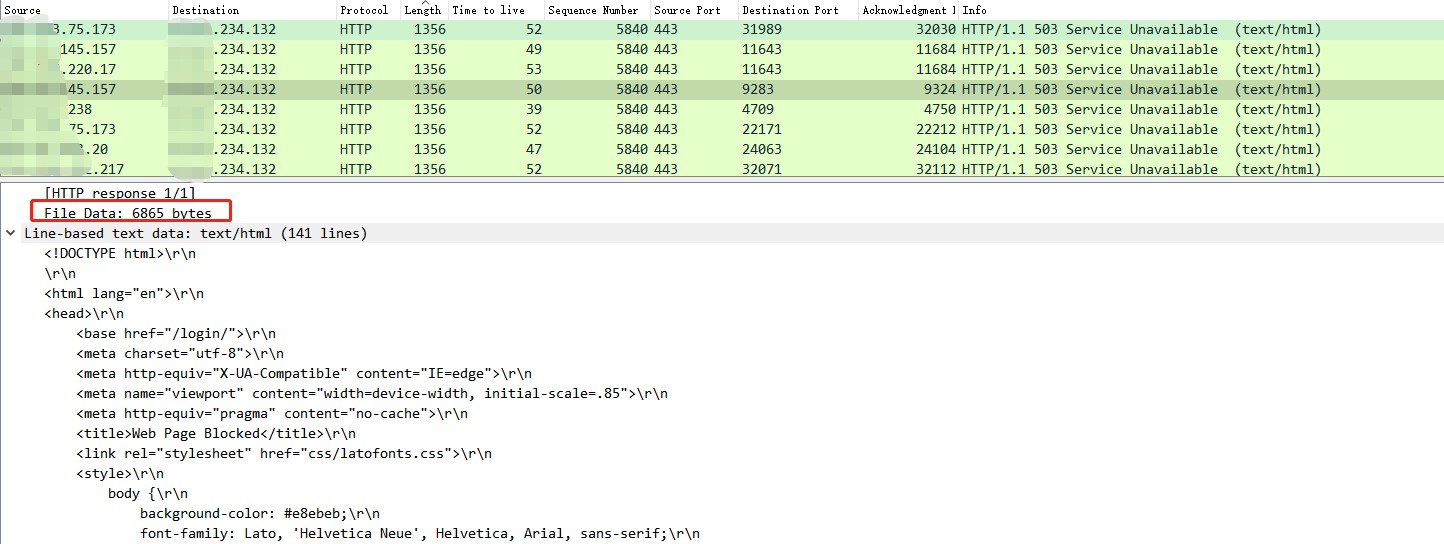
Task: Select the Web Page Blocked title line
Action: pos(216,433)
